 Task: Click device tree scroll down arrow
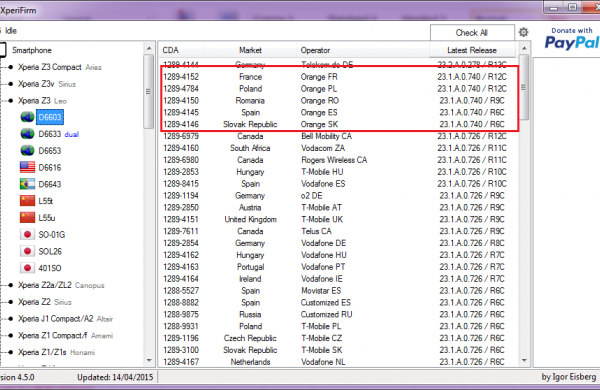(x=149, y=361)
